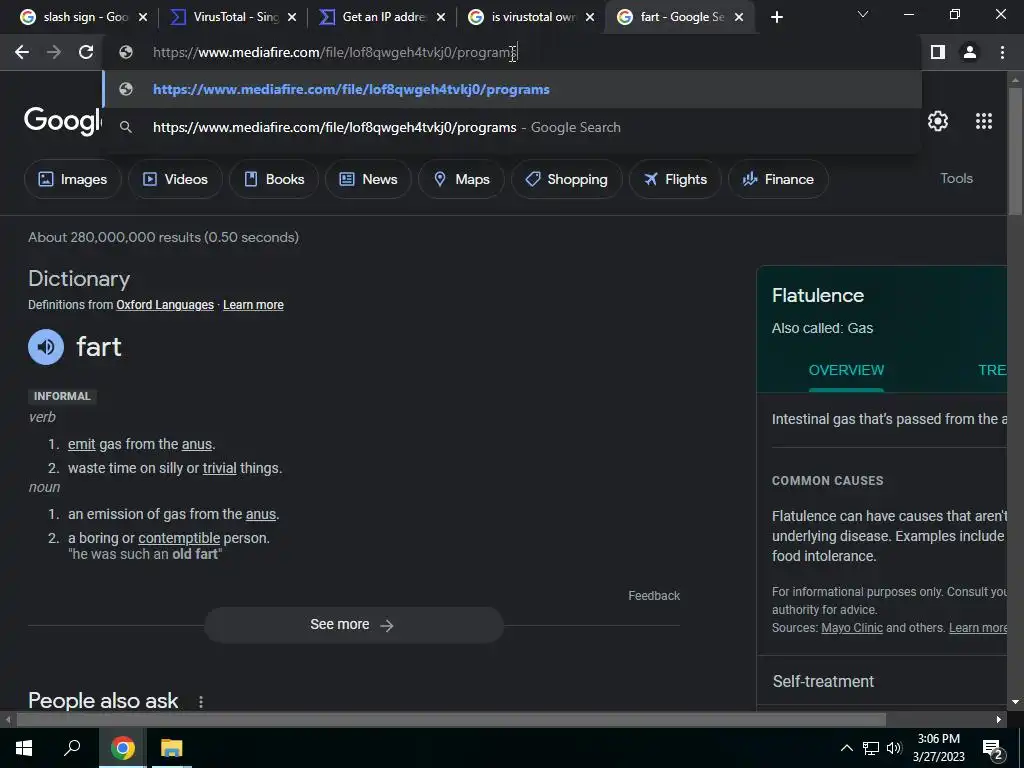Show hidden system tray icons
The height and width of the screenshot is (768, 1024).
pyautogui.click(x=846, y=748)
